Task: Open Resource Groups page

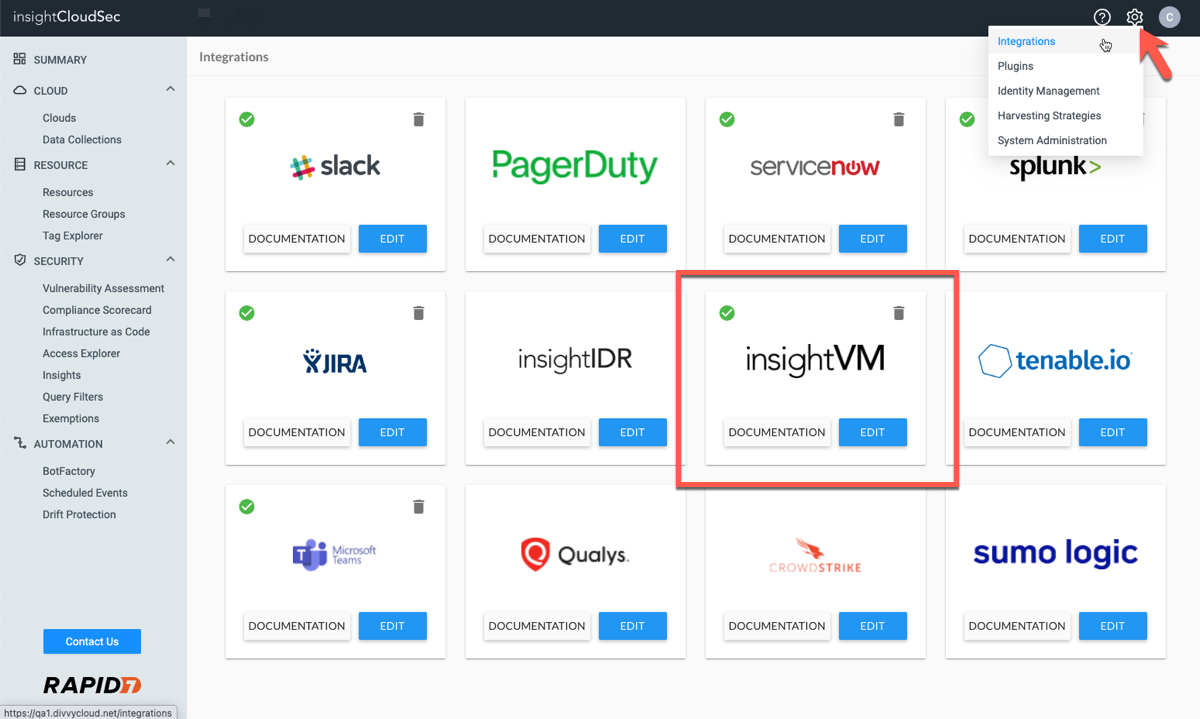Action: click(84, 214)
